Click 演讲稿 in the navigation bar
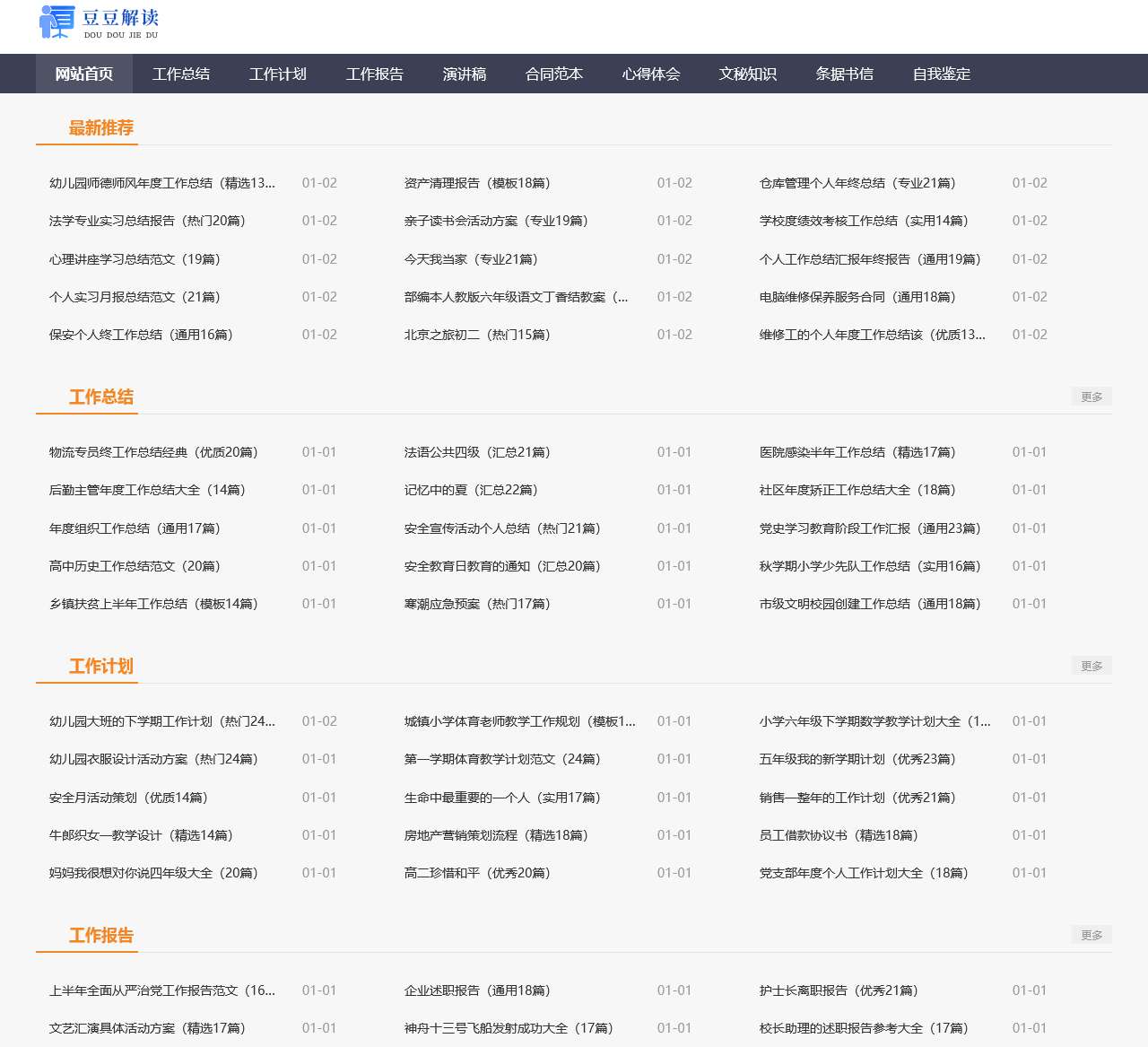 tap(463, 74)
